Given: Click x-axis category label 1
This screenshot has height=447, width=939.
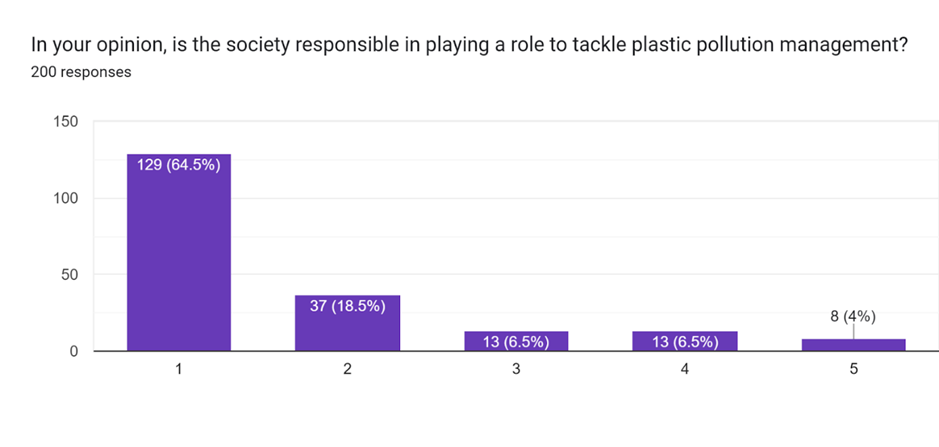Looking at the screenshot, I should [x=178, y=369].
